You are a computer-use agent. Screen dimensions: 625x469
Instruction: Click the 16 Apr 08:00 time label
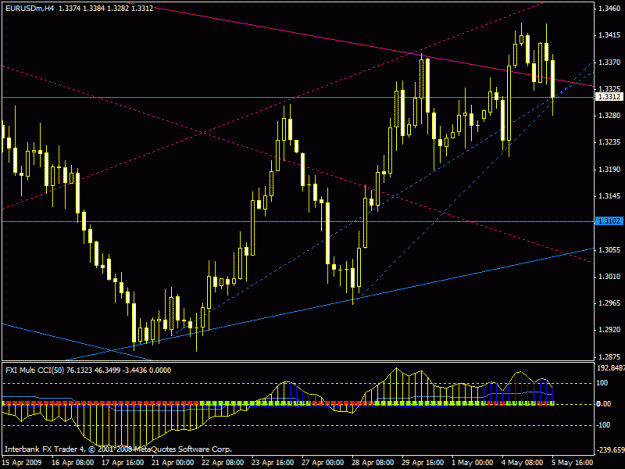click(73, 463)
